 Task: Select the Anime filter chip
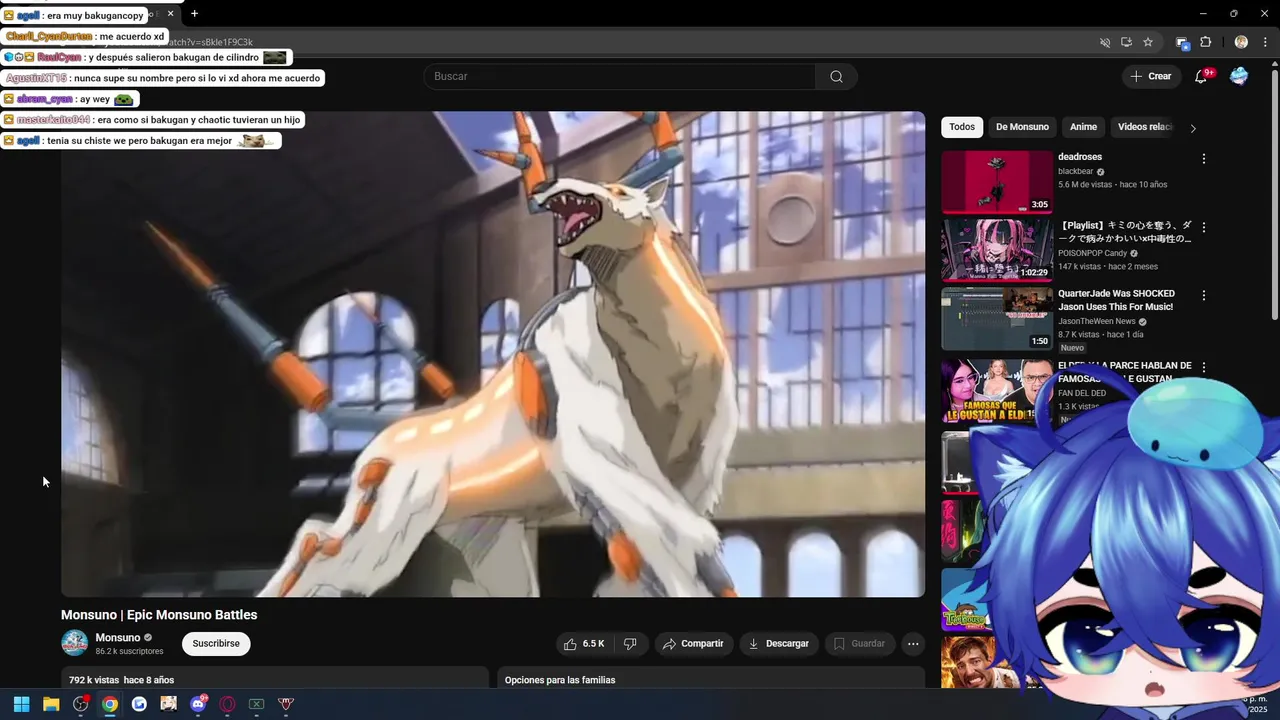click(1083, 127)
